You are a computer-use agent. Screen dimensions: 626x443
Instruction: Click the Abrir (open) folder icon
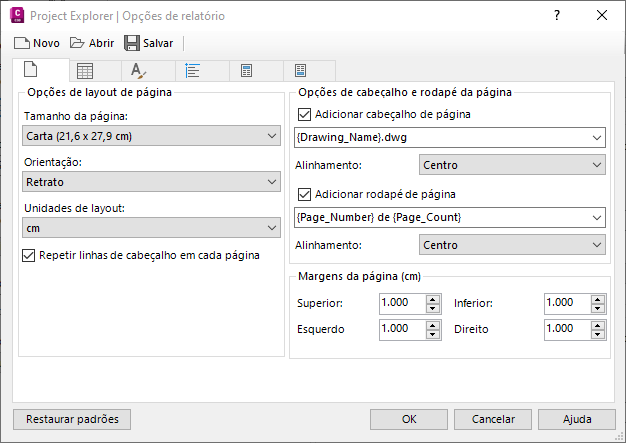pyautogui.click(x=77, y=43)
